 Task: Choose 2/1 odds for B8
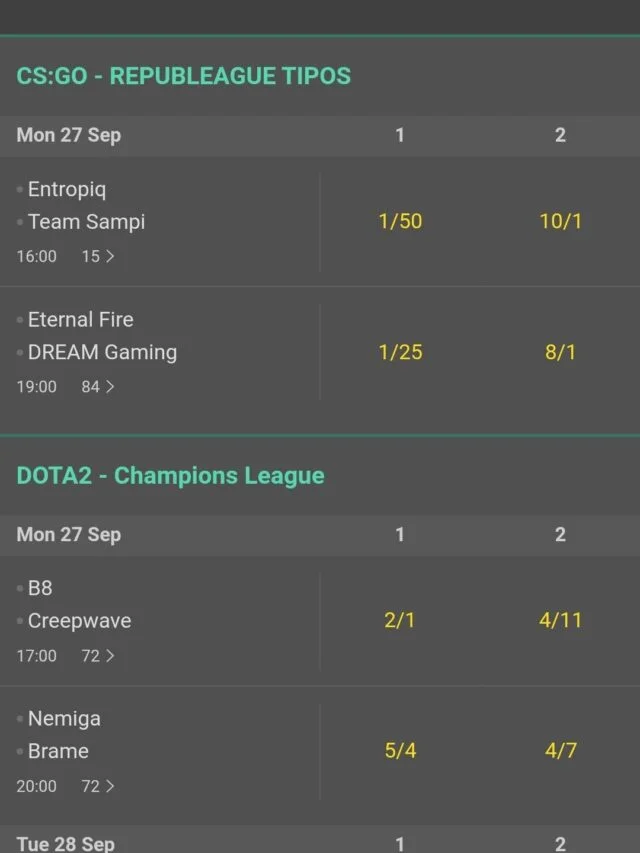399,620
